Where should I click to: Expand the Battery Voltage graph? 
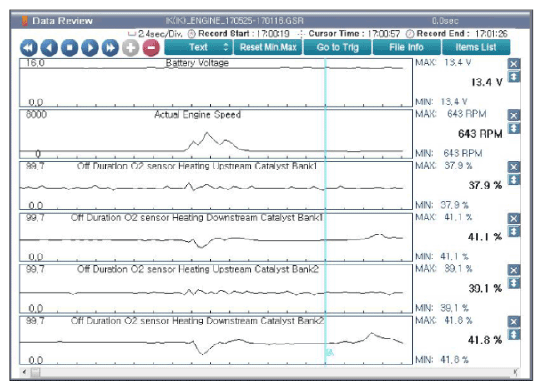point(514,77)
